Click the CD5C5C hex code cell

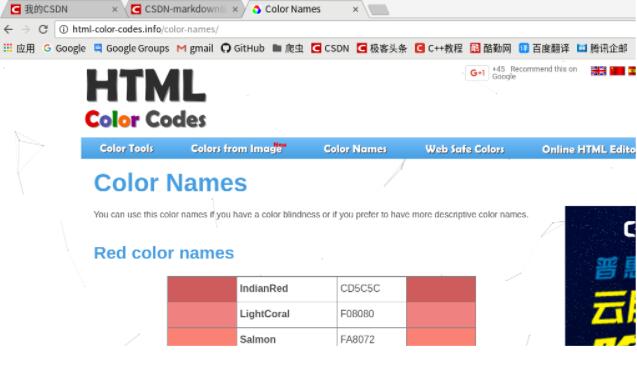point(372,289)
